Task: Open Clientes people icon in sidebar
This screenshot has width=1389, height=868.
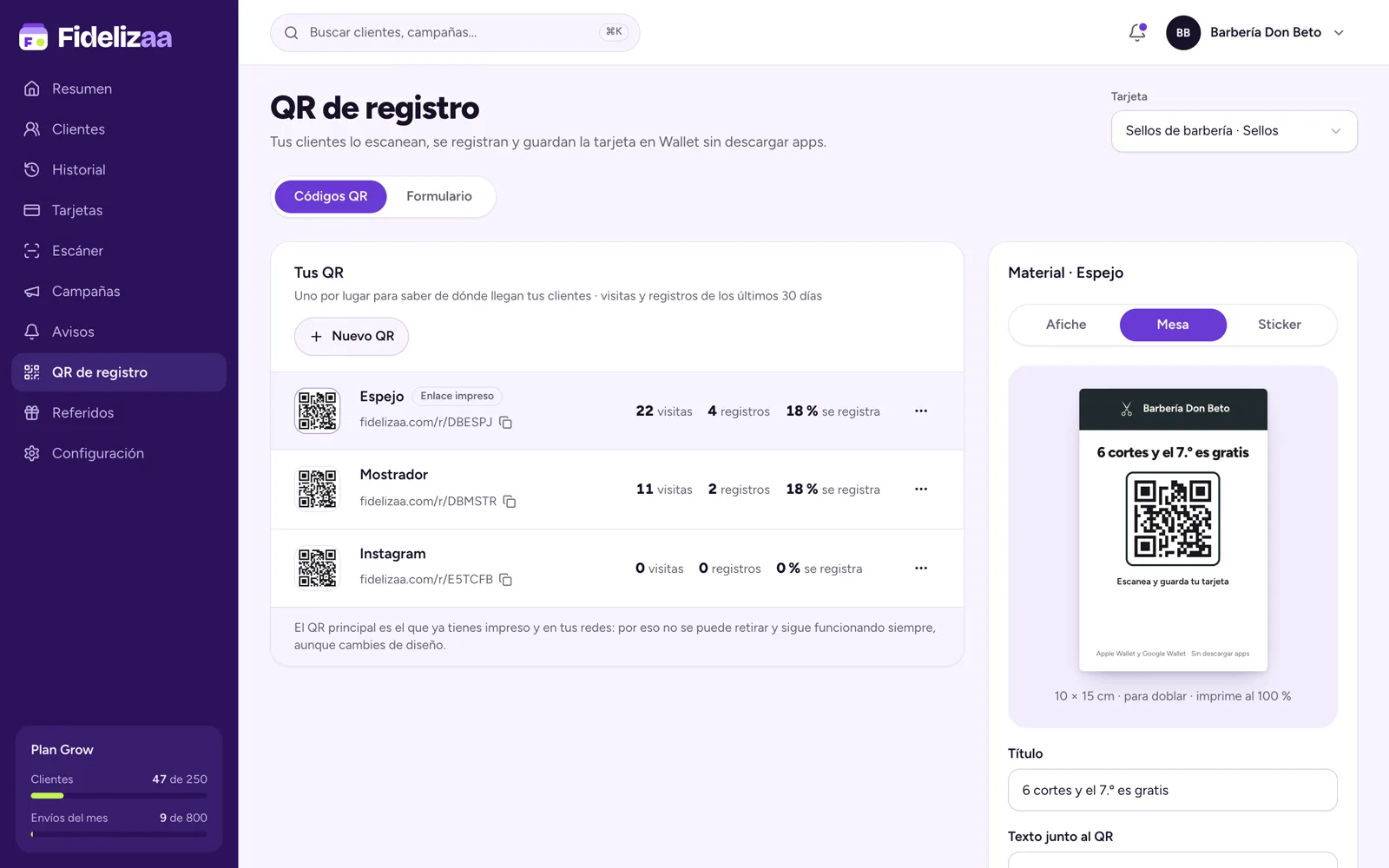Action: point(32,129)
